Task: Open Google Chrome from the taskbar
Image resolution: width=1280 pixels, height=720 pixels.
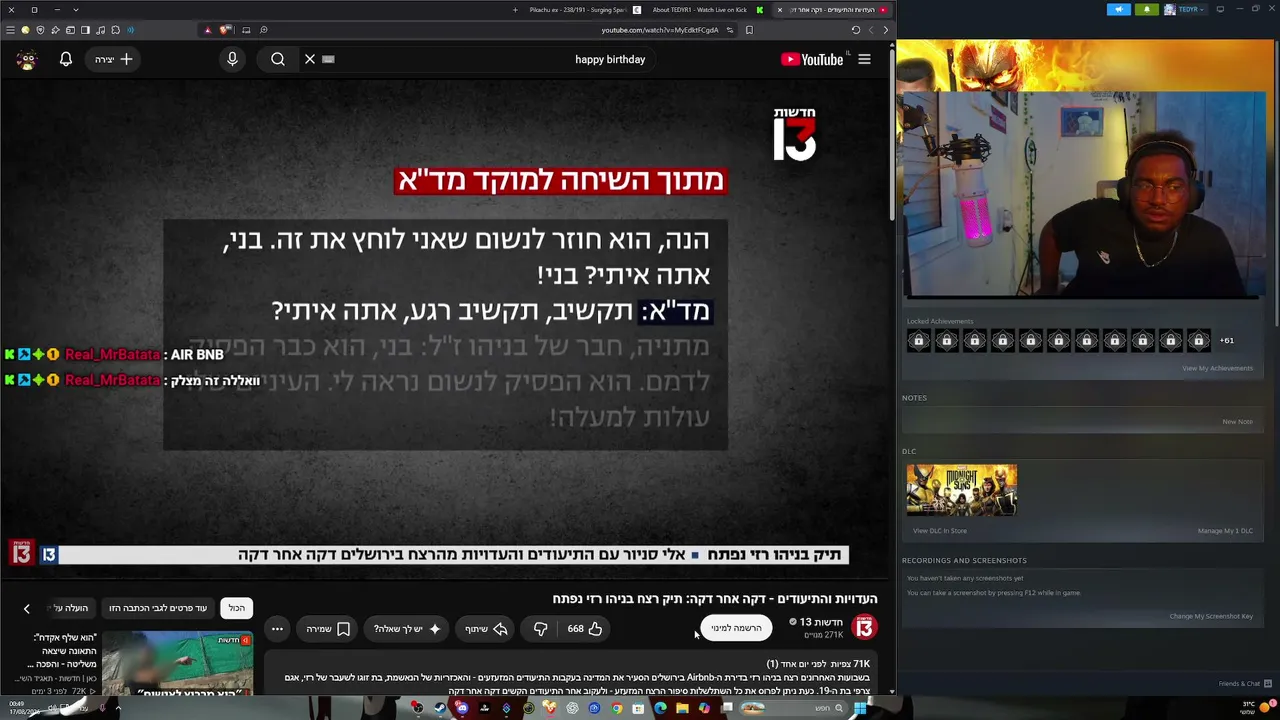Action: point(616,708)
